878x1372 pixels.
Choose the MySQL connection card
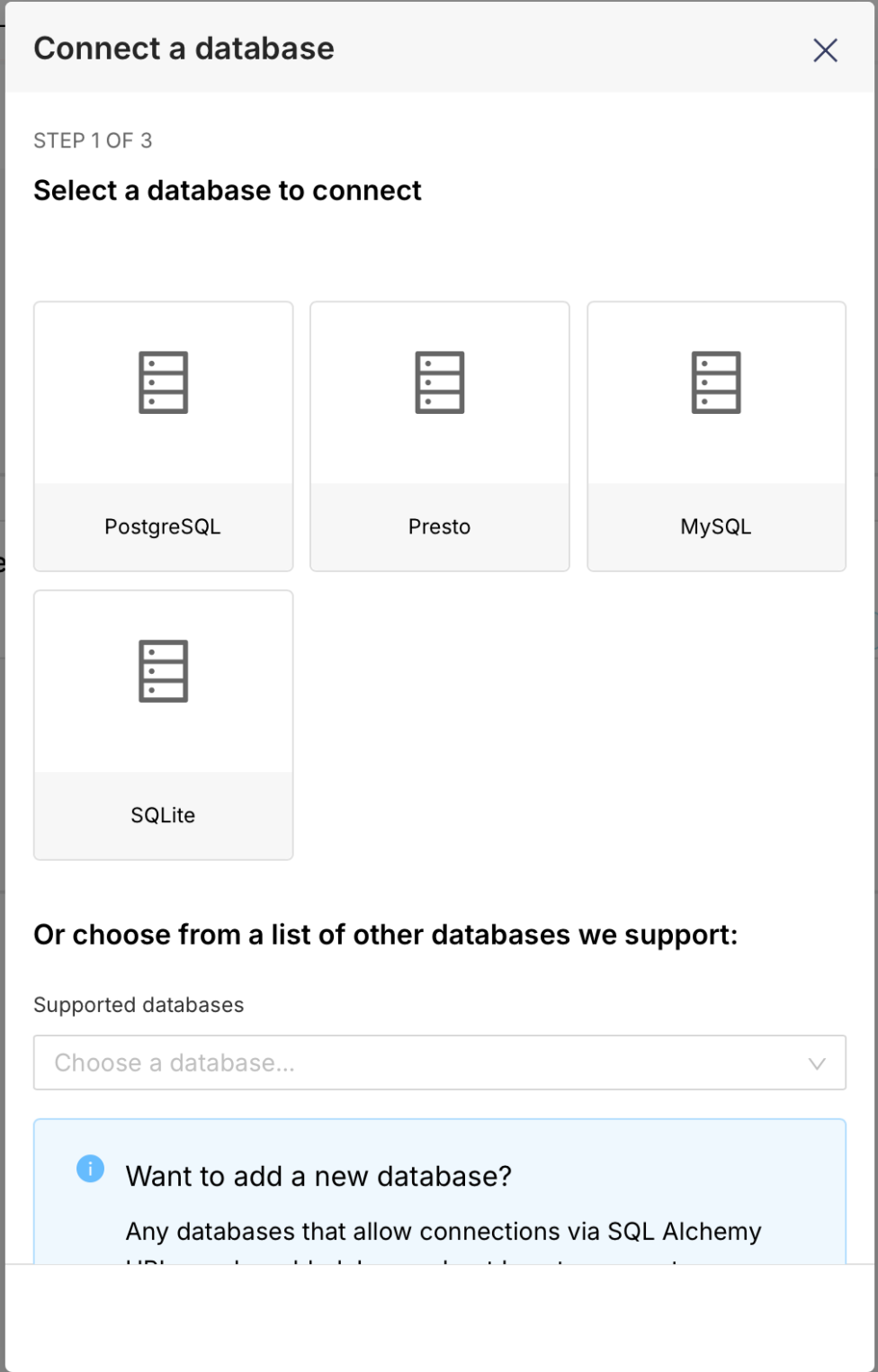pyautogui.click(x=715, y=436)
